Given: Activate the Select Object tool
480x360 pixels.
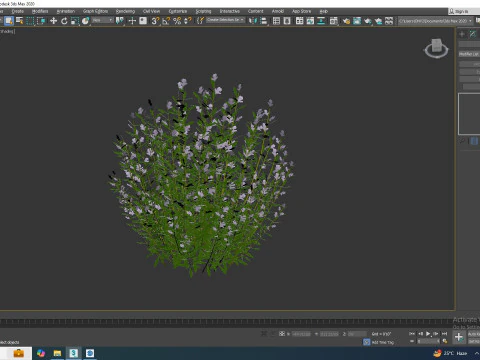Looking at the screenshot, I should click(x=9, y=21).
